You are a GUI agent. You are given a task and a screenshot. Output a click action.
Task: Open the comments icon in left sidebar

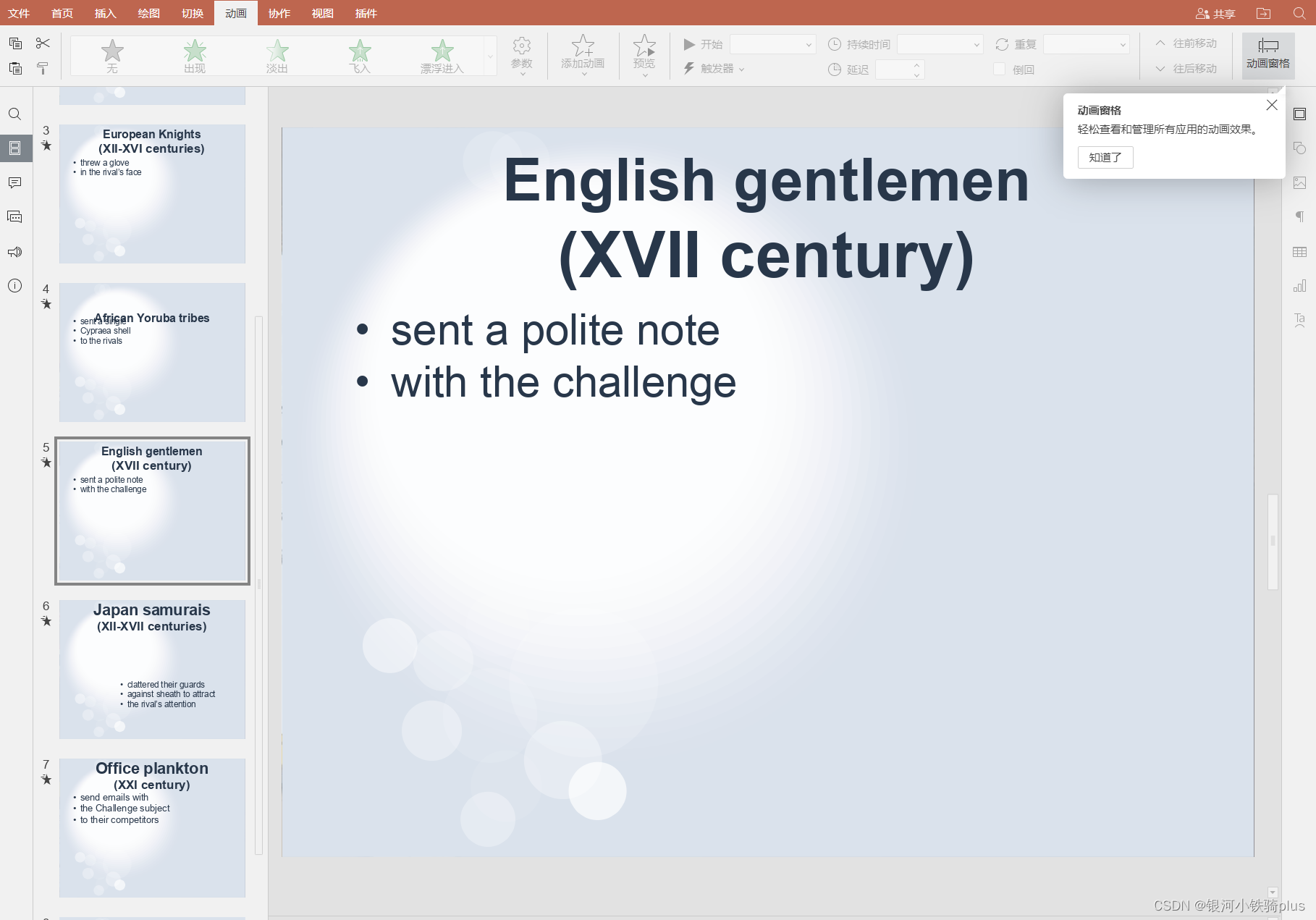click(14, 182)
